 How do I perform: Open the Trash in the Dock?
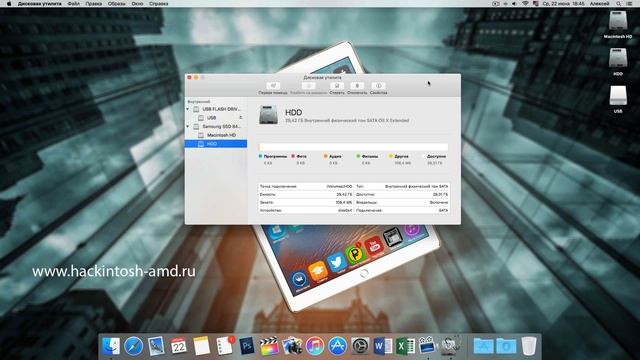(529, 346)
